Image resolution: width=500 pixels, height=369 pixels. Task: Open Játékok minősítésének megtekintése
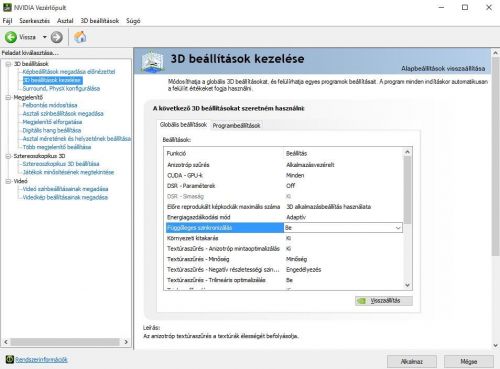pyautogui.click(x=68, y=172)
